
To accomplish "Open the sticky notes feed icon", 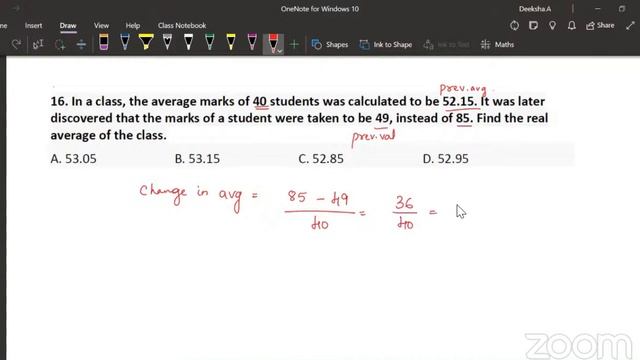I will [x=533, y=26].
